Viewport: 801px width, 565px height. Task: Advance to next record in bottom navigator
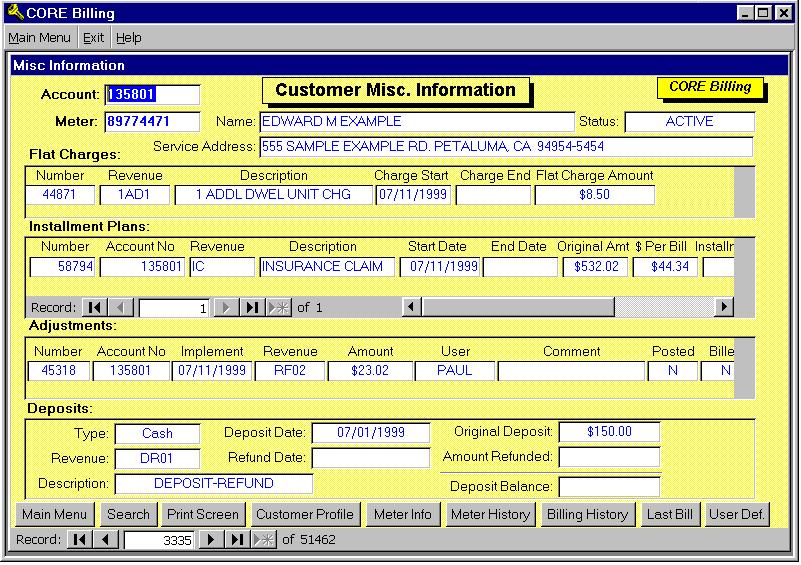[211, 539]
